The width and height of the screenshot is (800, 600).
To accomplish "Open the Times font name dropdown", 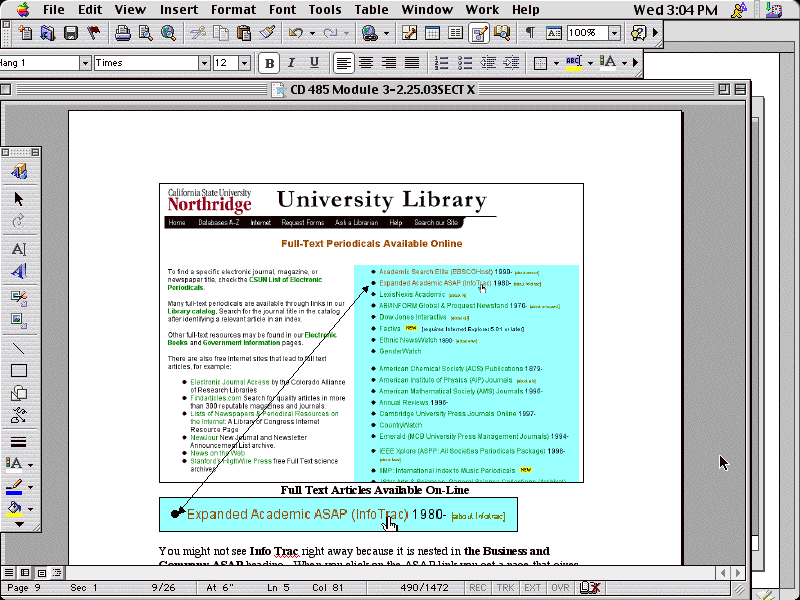I will pos(204,63).
